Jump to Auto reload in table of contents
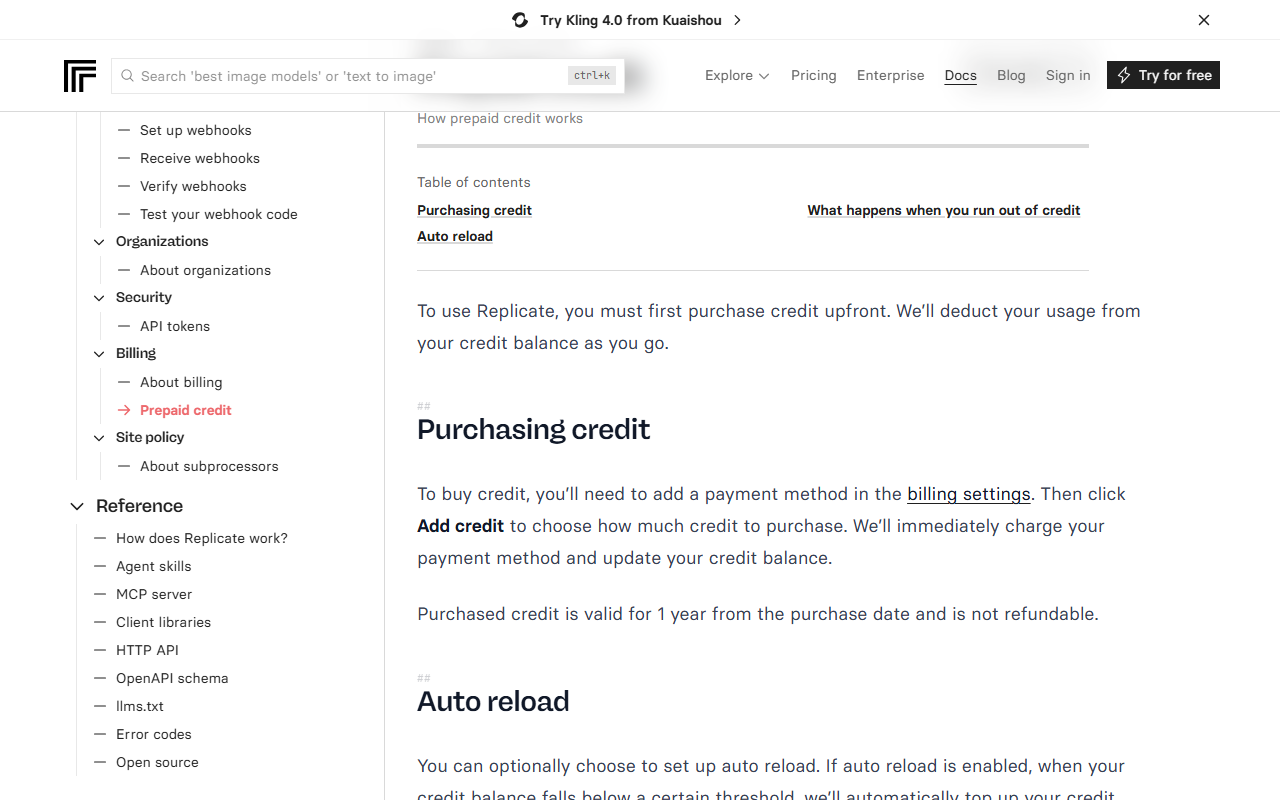 pos(455,236)
